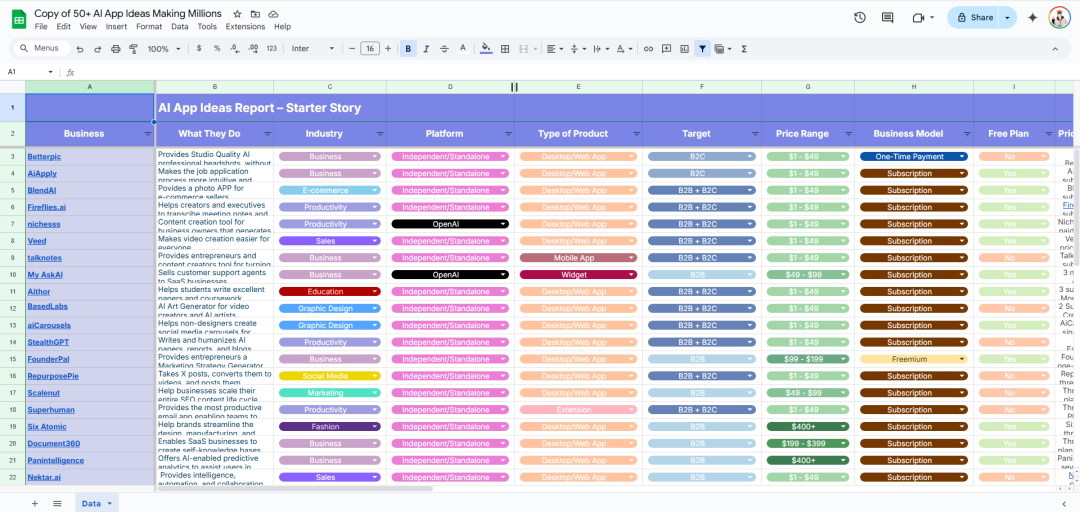Click the Gemini sparkle icon
The width and height of the screenshot is (1080, 512).
pyautogui.click(x=1032, y=18)
